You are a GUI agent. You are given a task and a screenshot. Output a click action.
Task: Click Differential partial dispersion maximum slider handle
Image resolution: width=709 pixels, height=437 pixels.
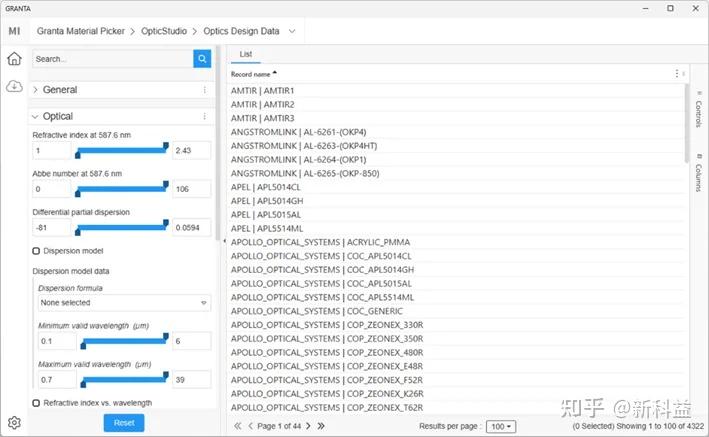pyautogui.click(x=166, y=223)
